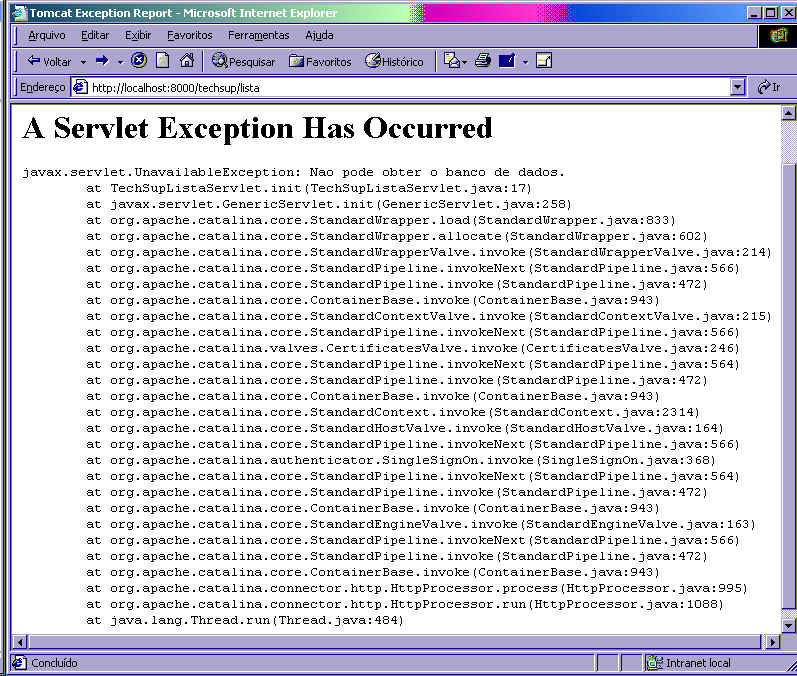Click the Forward arrow icon
The image size is (797, 676).
click(x=102, y=61)
